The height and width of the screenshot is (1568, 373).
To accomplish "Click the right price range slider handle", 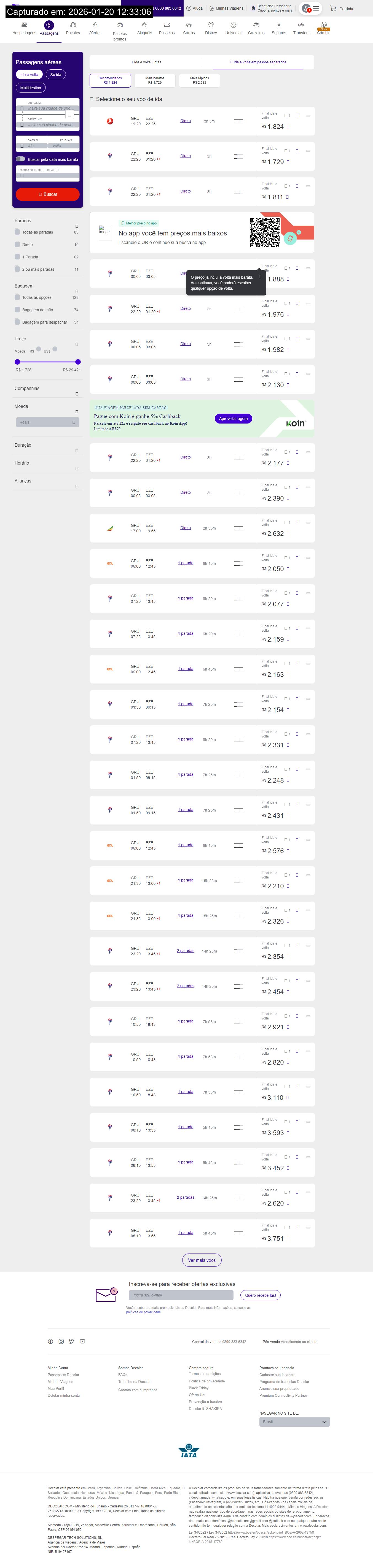I will pos(78,362).
